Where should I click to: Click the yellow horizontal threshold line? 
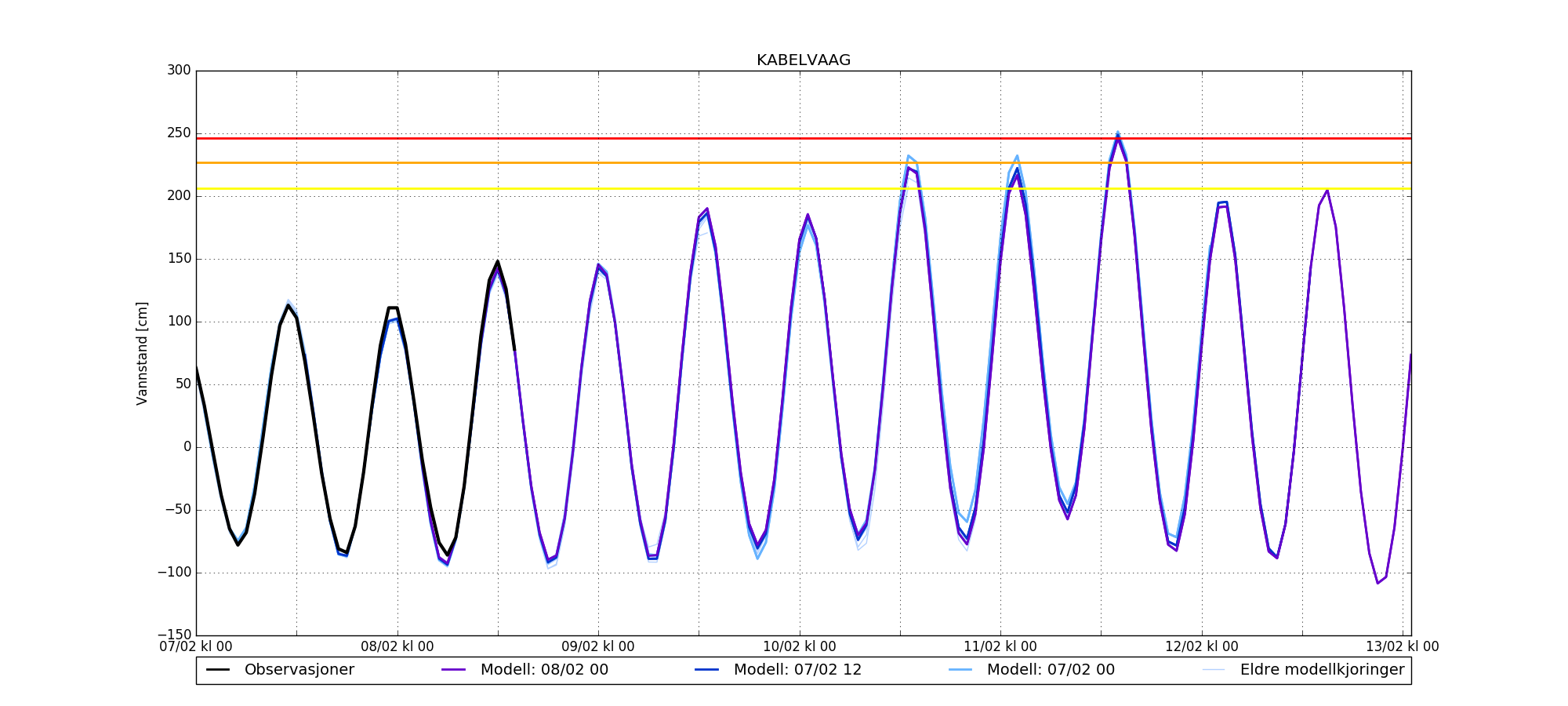coord(804,189)
